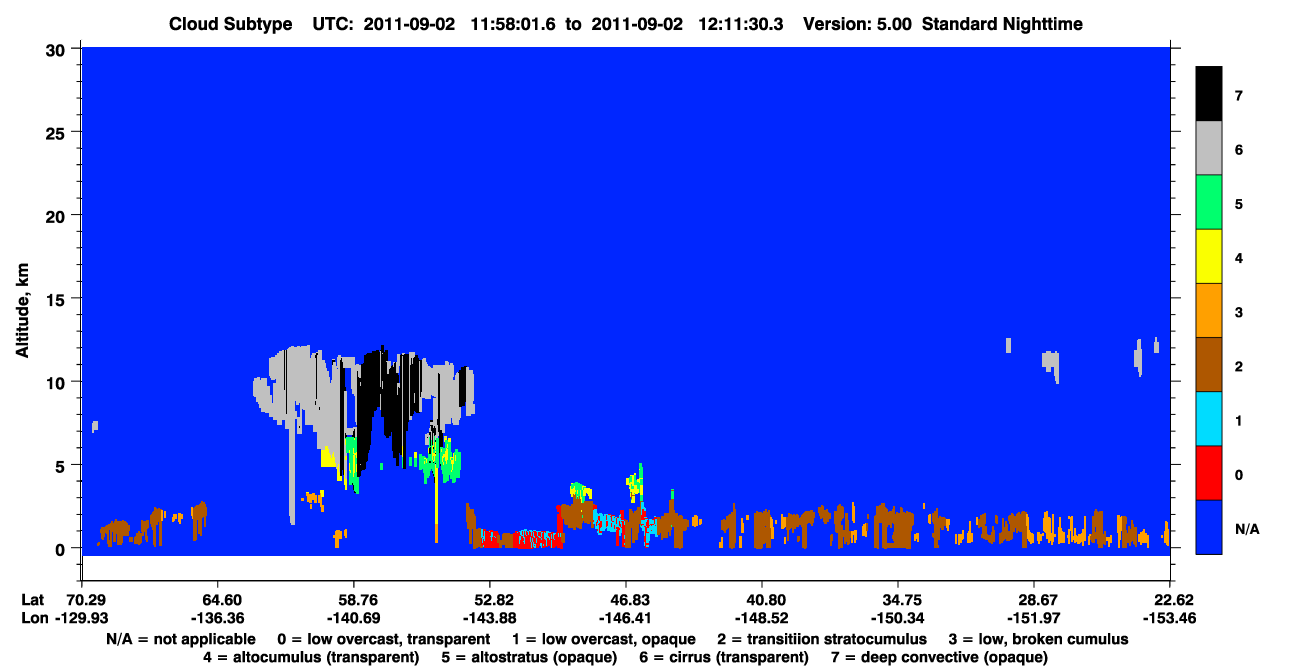
Task: Click the brown stratocumulus swatch labeled 2
Action: coord(1209,365)
